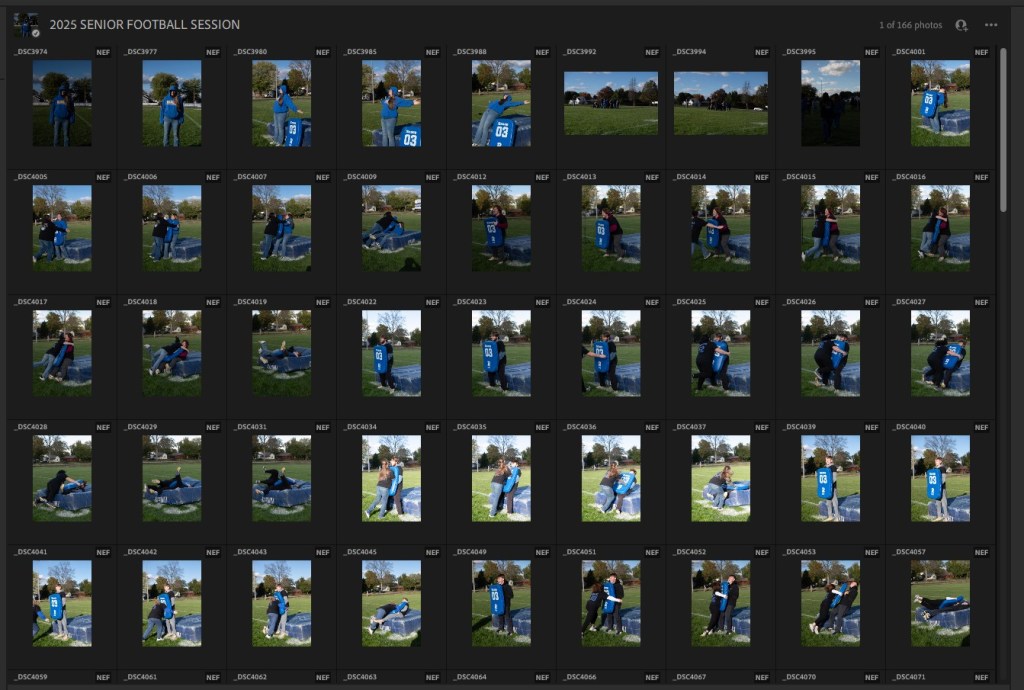Click the NEF badge on _DSC4040

[x=980, y=427]
